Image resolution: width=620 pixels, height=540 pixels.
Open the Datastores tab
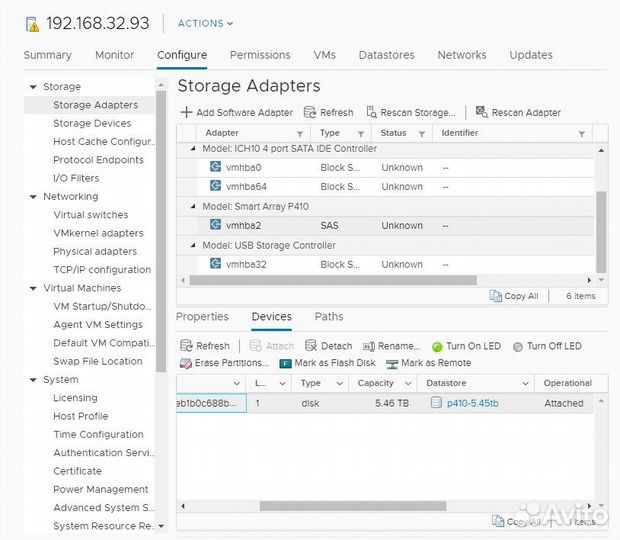pos(386,55)
